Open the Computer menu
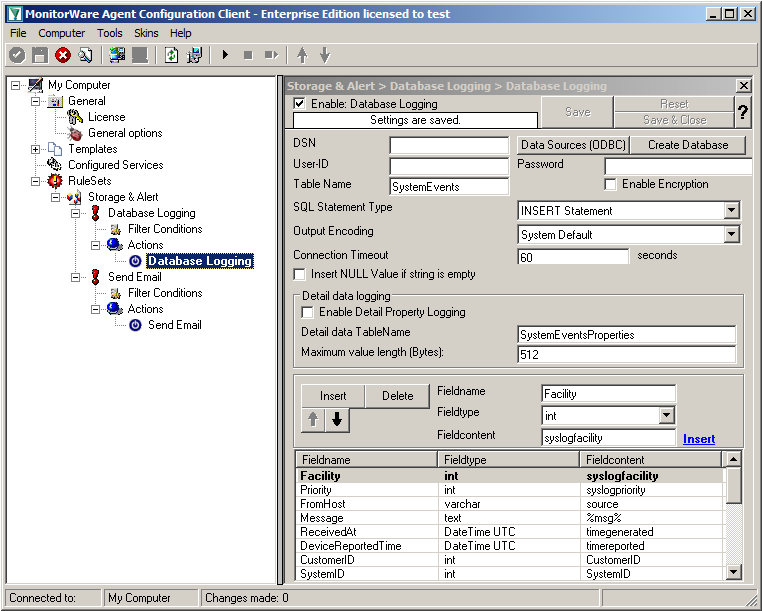The image size is (762, 611). [61, 33]
